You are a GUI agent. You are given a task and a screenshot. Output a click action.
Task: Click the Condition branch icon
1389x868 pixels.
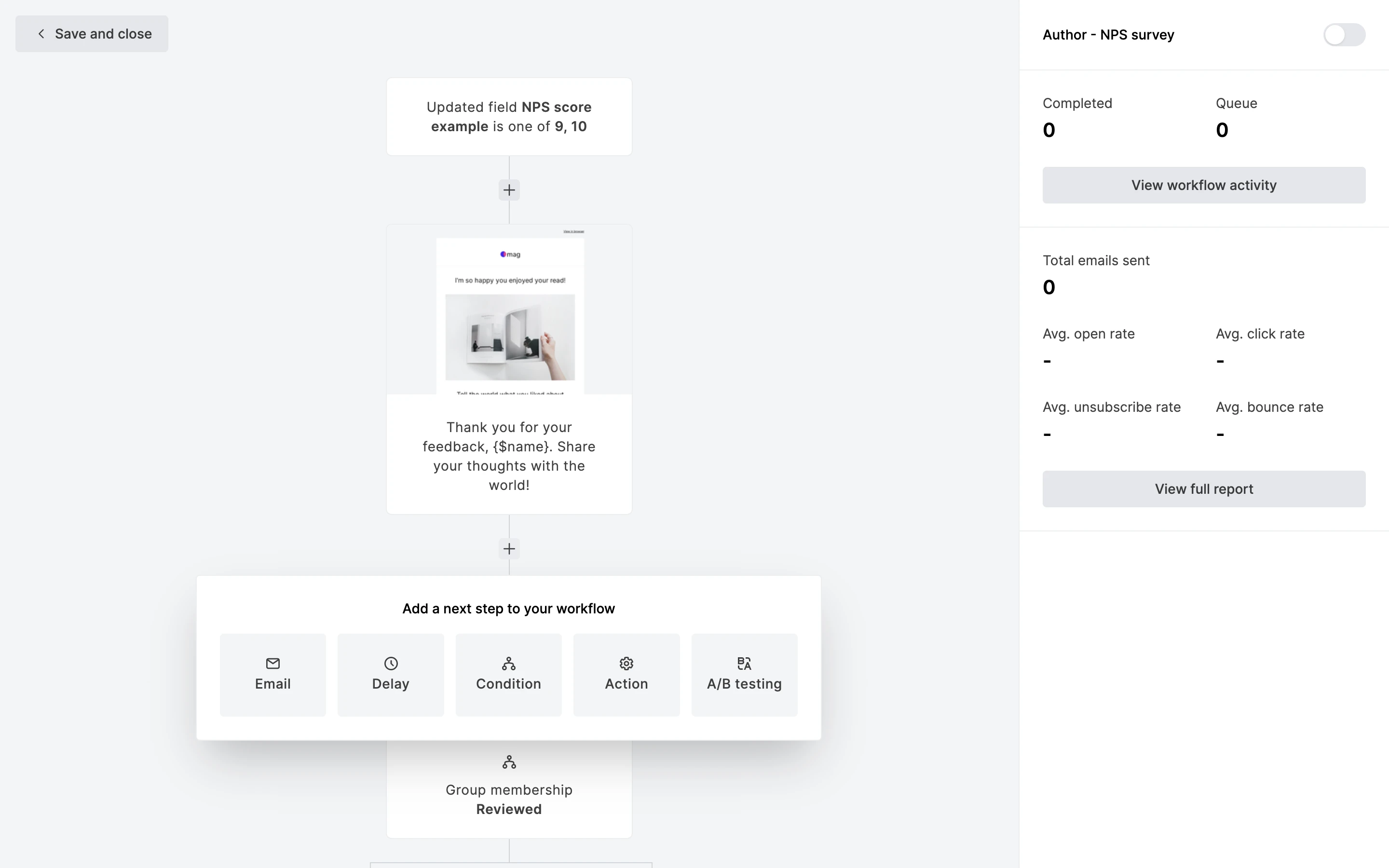coord(508,663)
